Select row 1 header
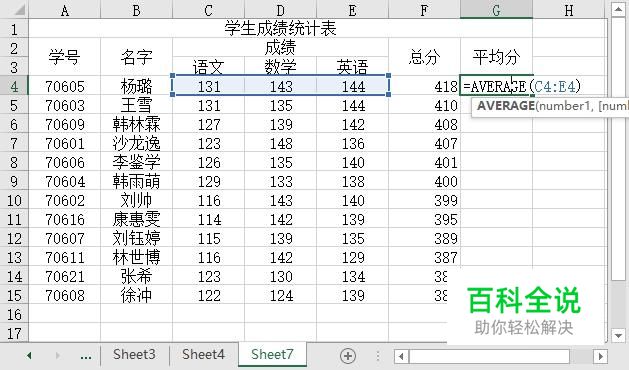The image size is (629, 370). [14, 28]
